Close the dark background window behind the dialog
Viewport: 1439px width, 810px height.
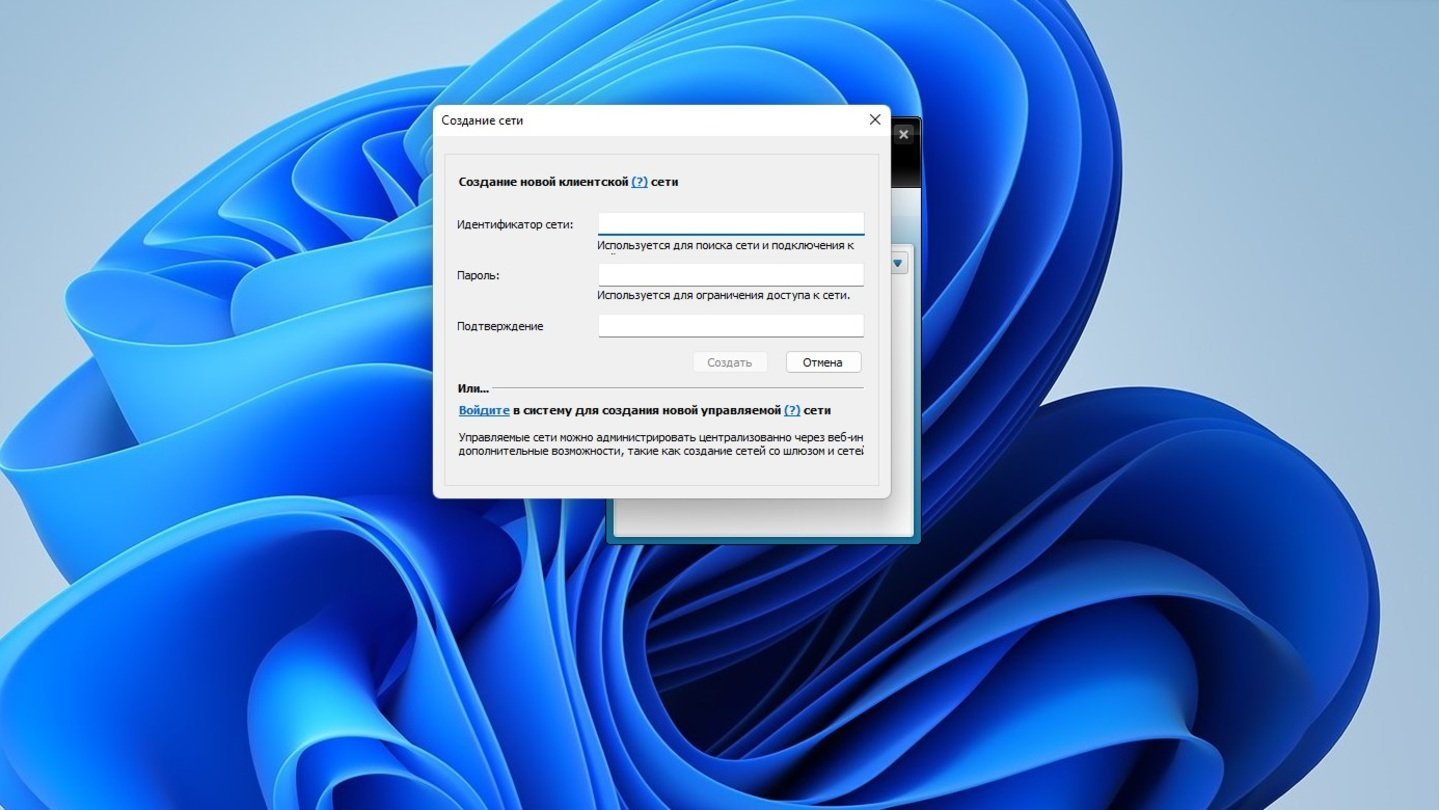(x=904, y=134)
